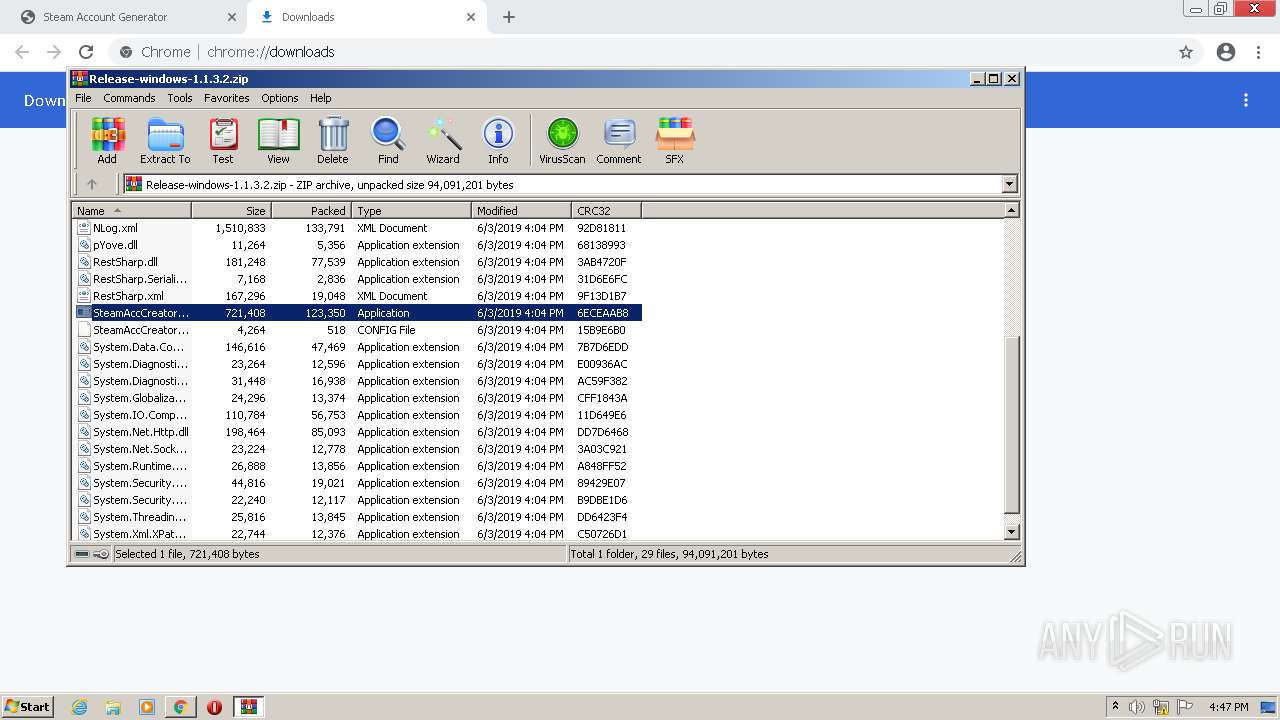Switch to Chrome in the taskbar

(x=181, y=707)
